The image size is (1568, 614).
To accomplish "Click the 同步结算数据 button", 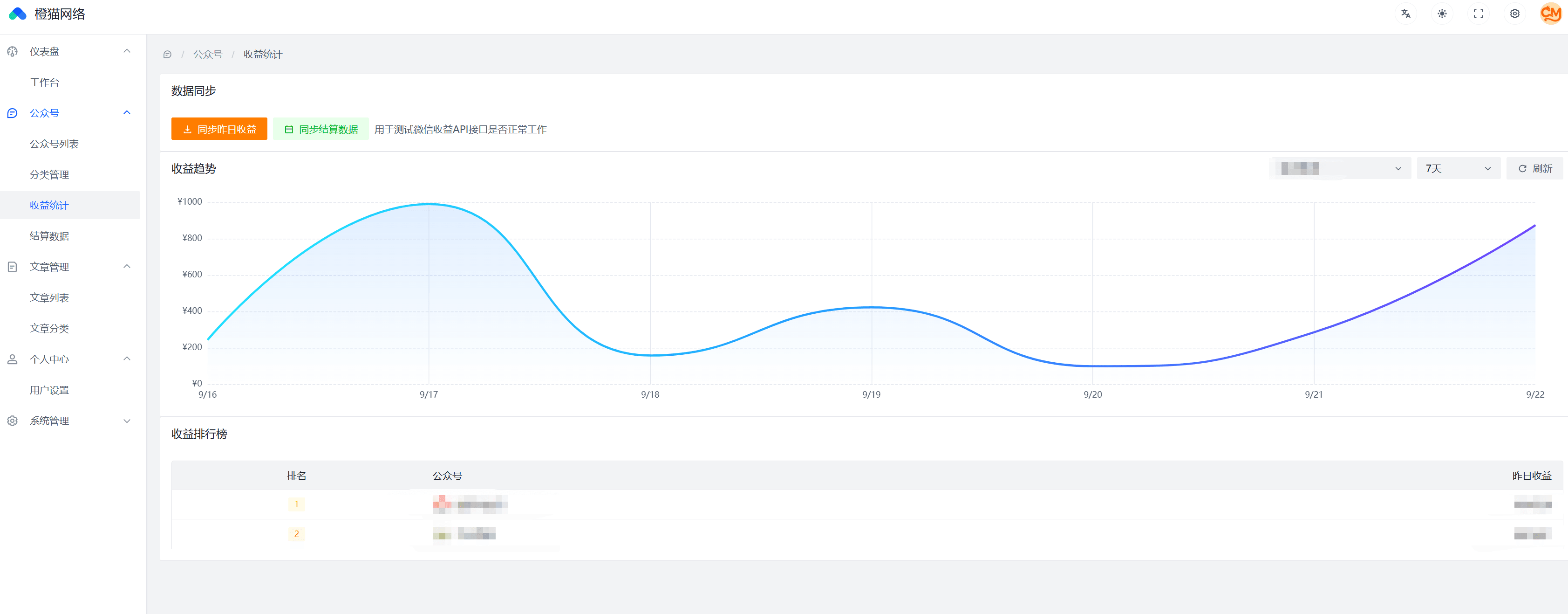I will coord(321,129).
